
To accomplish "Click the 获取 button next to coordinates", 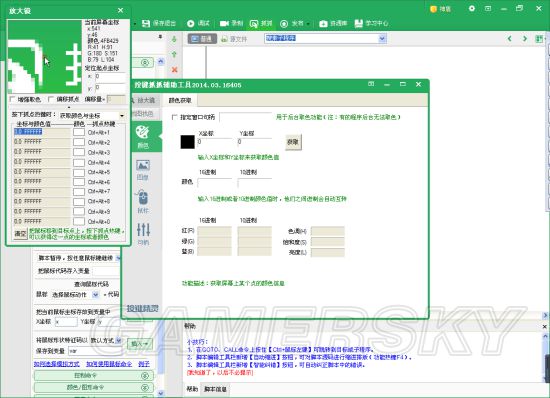I will [x=293, y=142].
